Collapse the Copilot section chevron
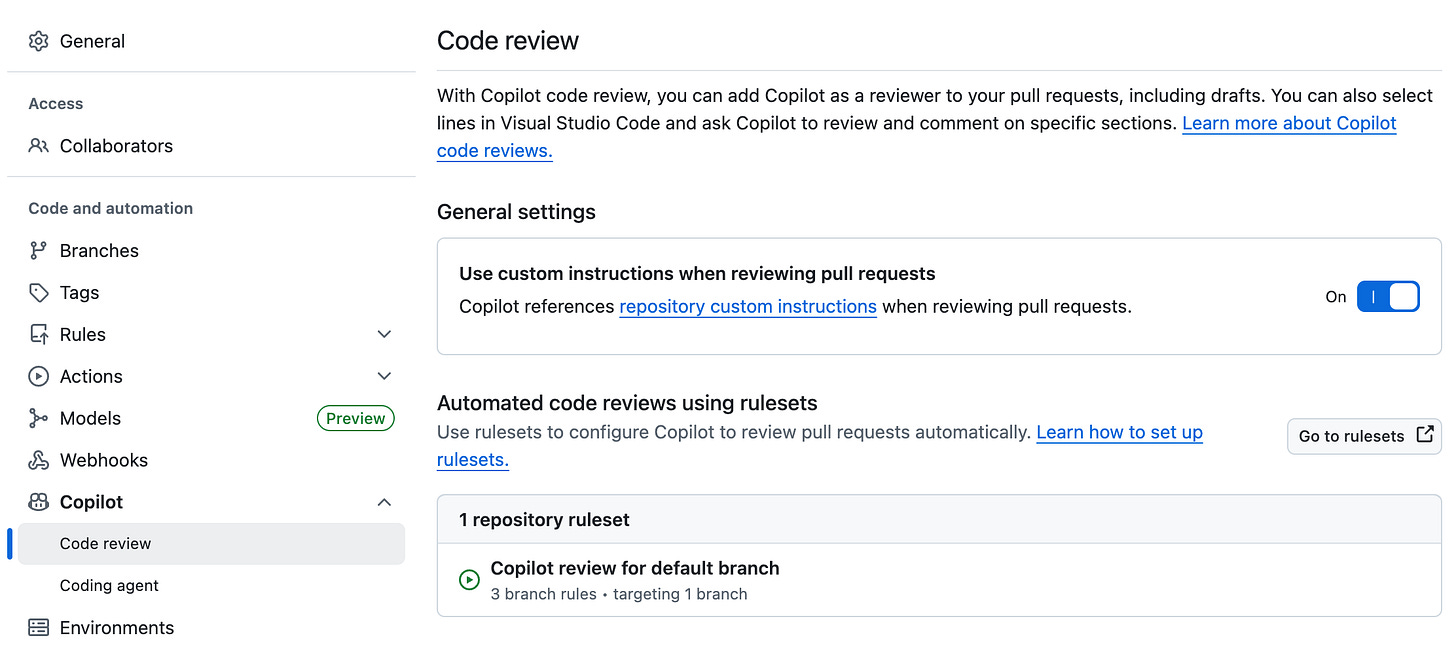 click(x=384, y=501)
